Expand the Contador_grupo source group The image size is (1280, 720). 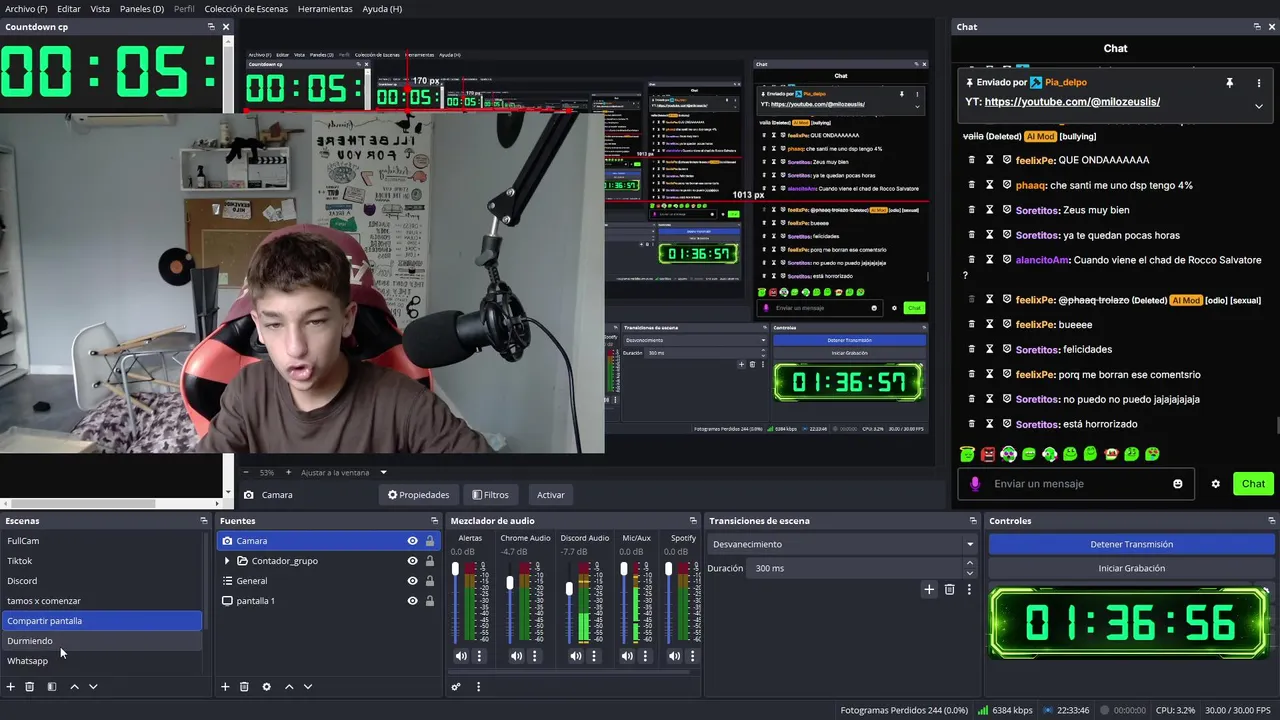(227, 561)
